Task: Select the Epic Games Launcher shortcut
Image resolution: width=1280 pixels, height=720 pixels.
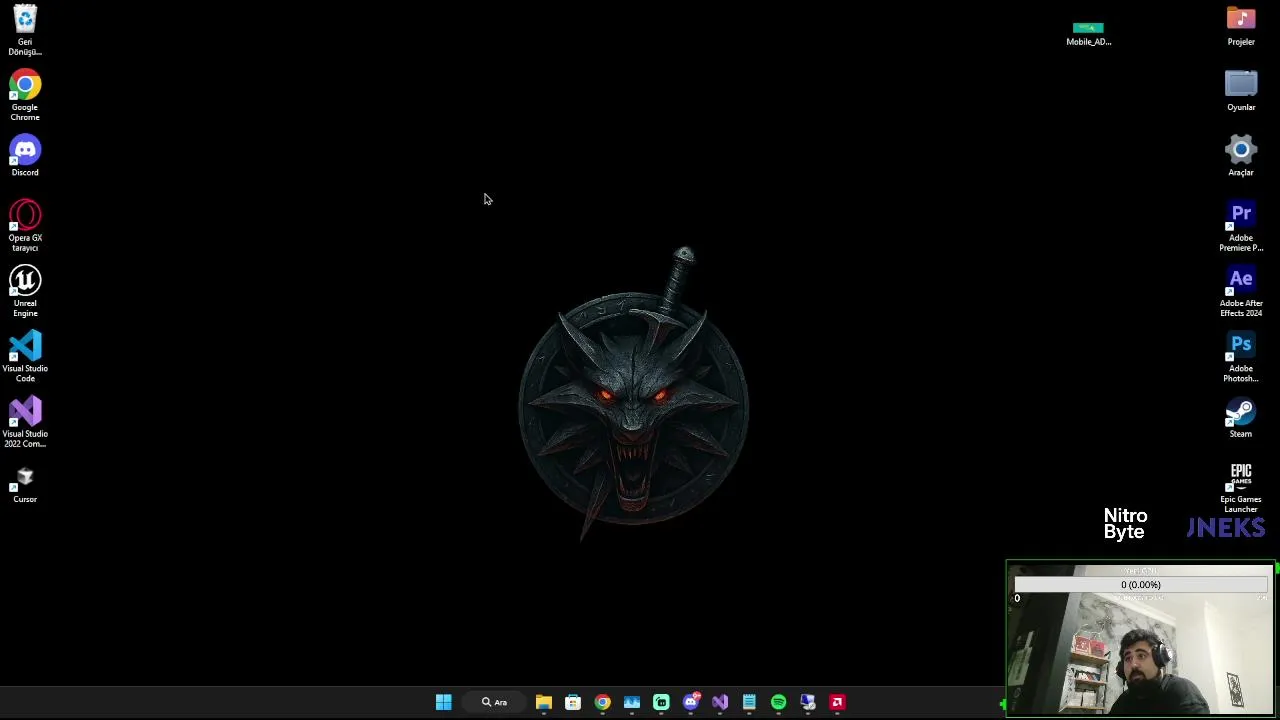Action: coord(1241,487)
